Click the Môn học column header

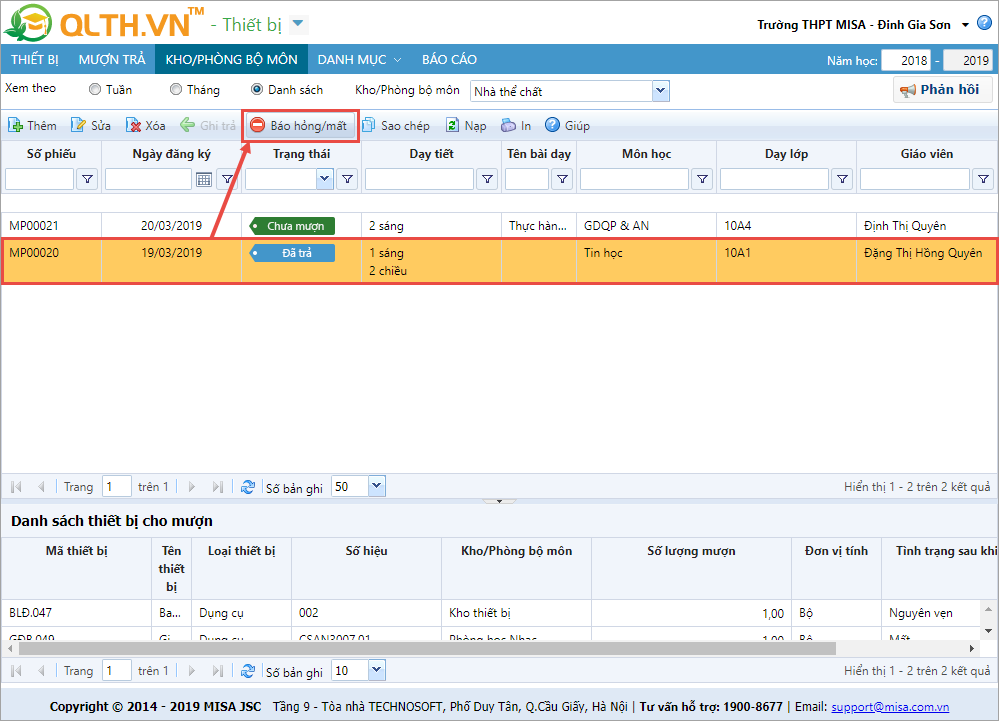(x=646, y=154)
